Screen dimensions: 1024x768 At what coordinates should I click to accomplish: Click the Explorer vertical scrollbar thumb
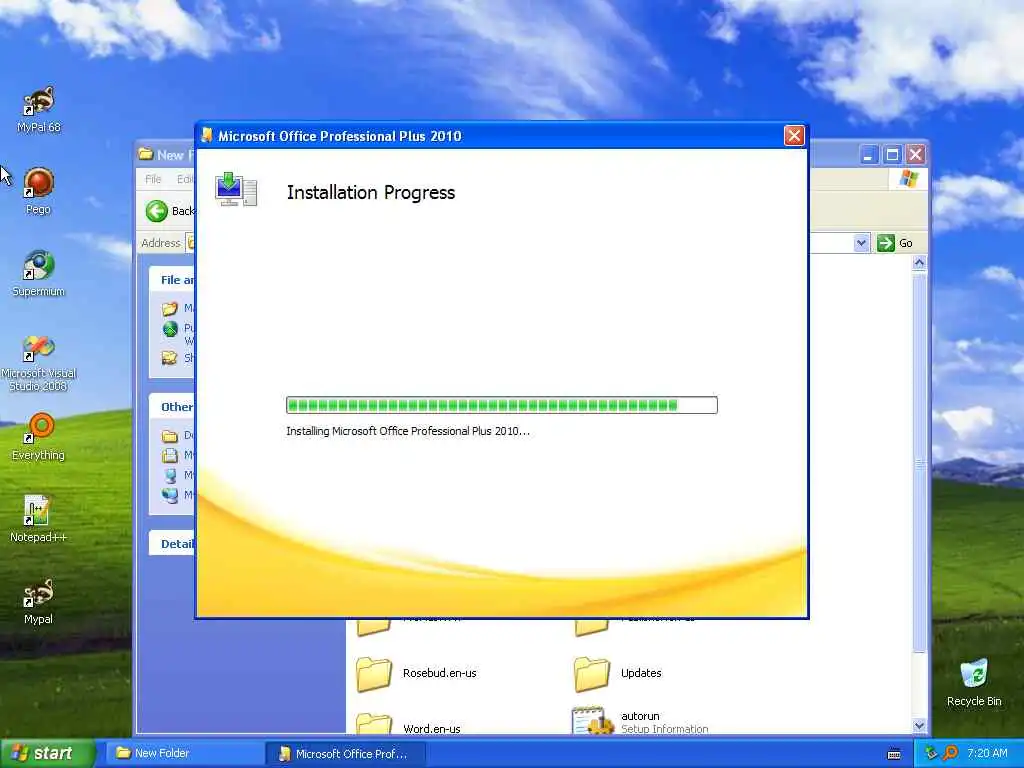click(919, 462)
